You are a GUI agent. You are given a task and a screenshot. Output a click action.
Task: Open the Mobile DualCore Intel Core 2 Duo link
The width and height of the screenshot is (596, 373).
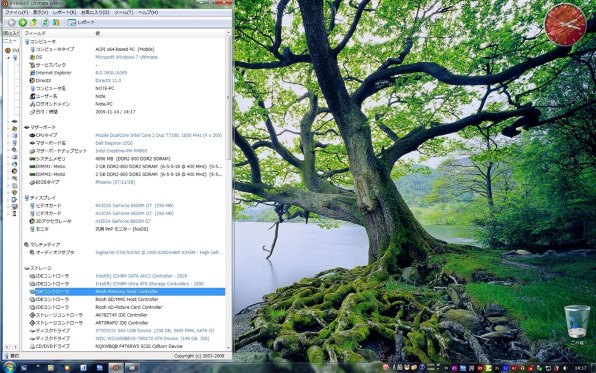(159, 135)
